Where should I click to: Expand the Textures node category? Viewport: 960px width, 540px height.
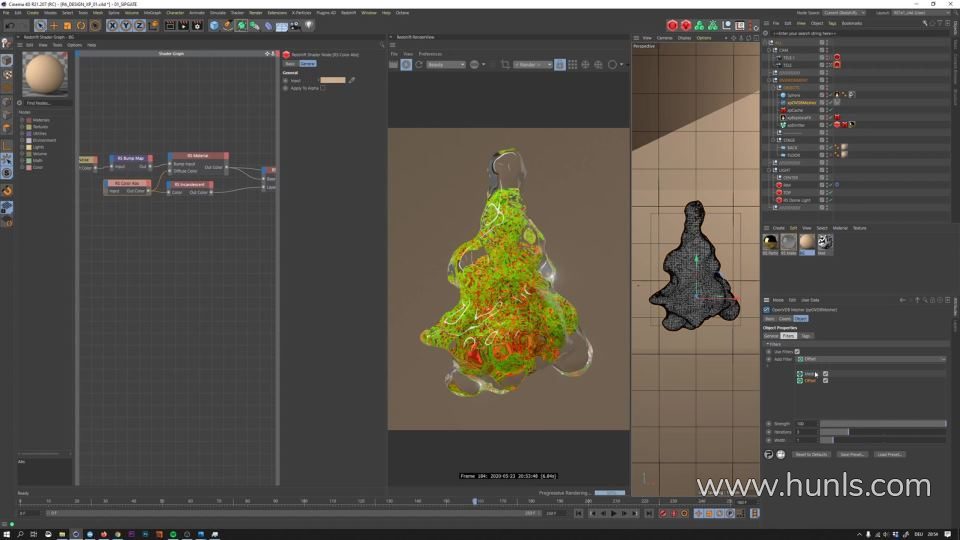coord(23,127)
